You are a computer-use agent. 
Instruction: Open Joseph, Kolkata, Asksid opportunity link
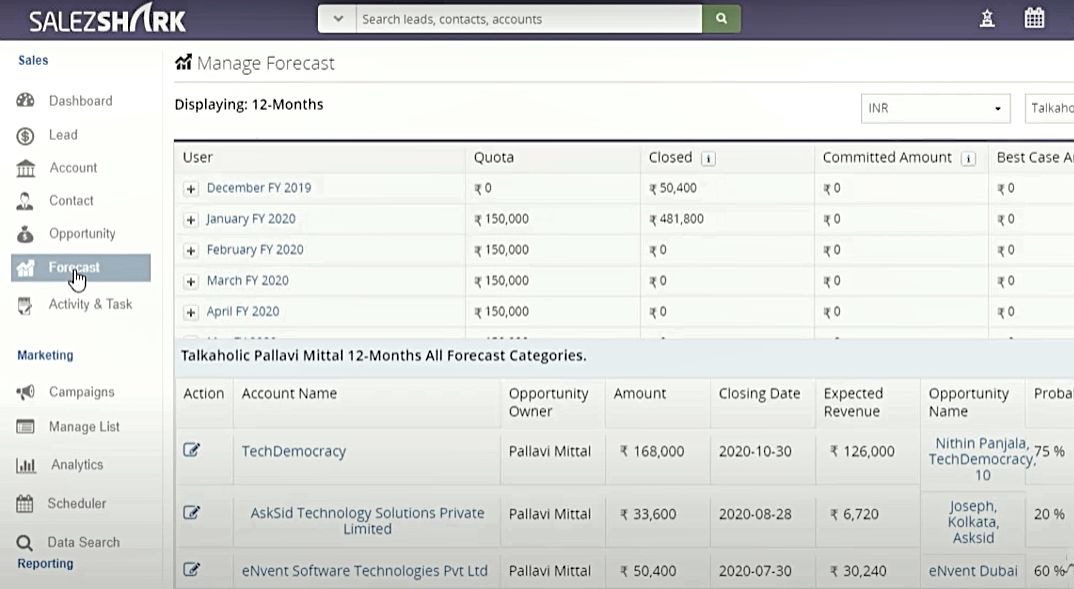[x=973, y=522]
